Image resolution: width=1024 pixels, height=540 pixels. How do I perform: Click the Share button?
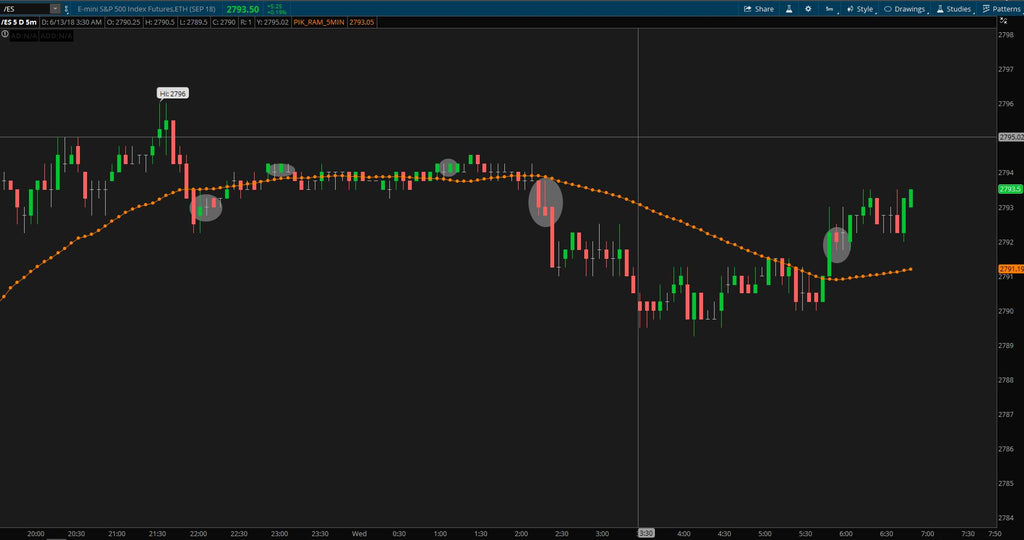pos(759,9)
